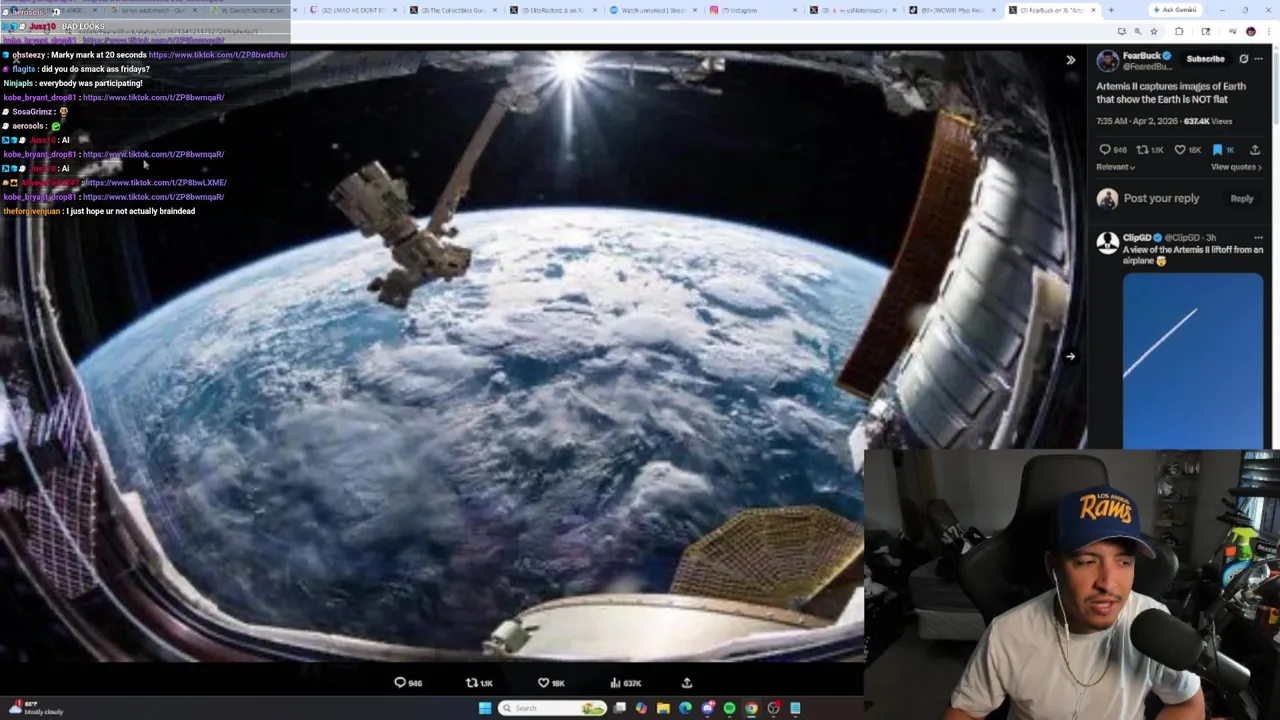Click the Post your reply field

tap(1161, 198)
